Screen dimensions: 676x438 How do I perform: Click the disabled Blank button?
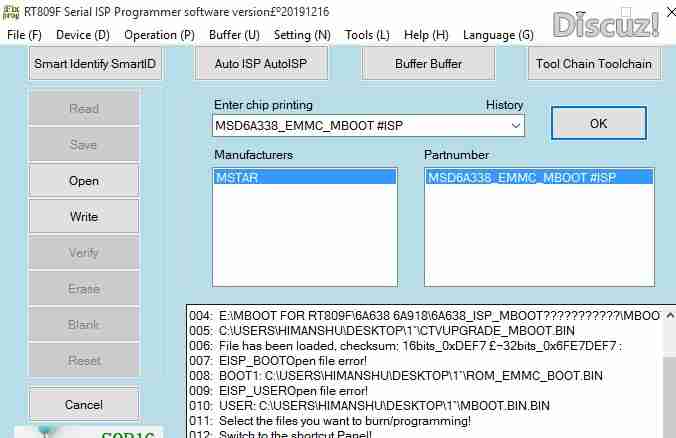coord(84,325)
